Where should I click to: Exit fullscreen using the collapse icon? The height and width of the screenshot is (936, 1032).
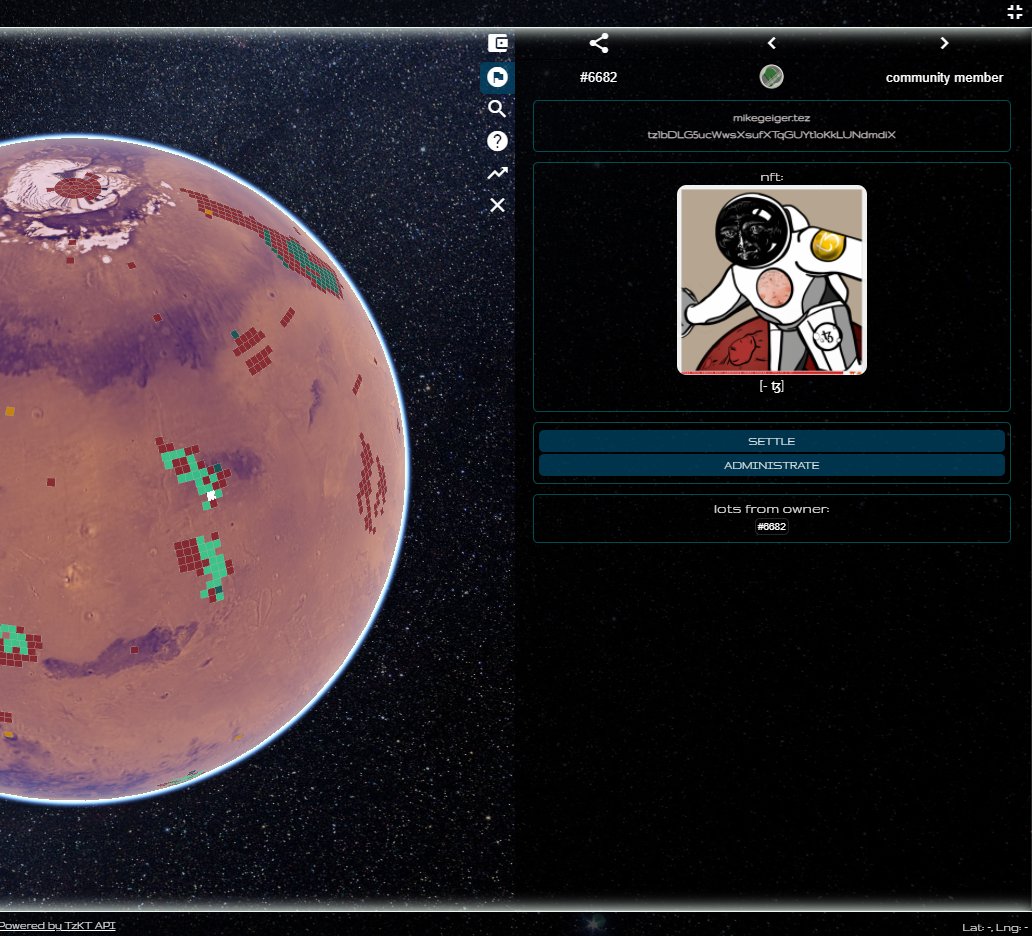(x=1014, y=12)
